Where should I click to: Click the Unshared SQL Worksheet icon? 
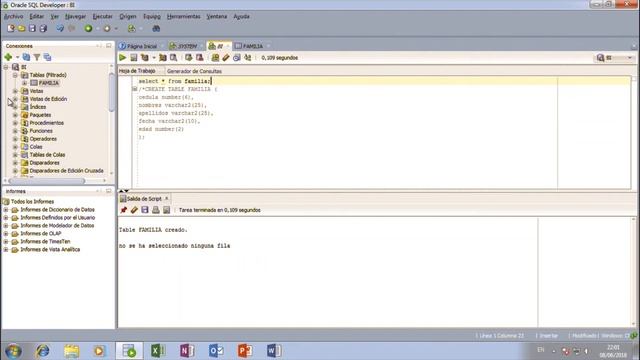point(215,58)
